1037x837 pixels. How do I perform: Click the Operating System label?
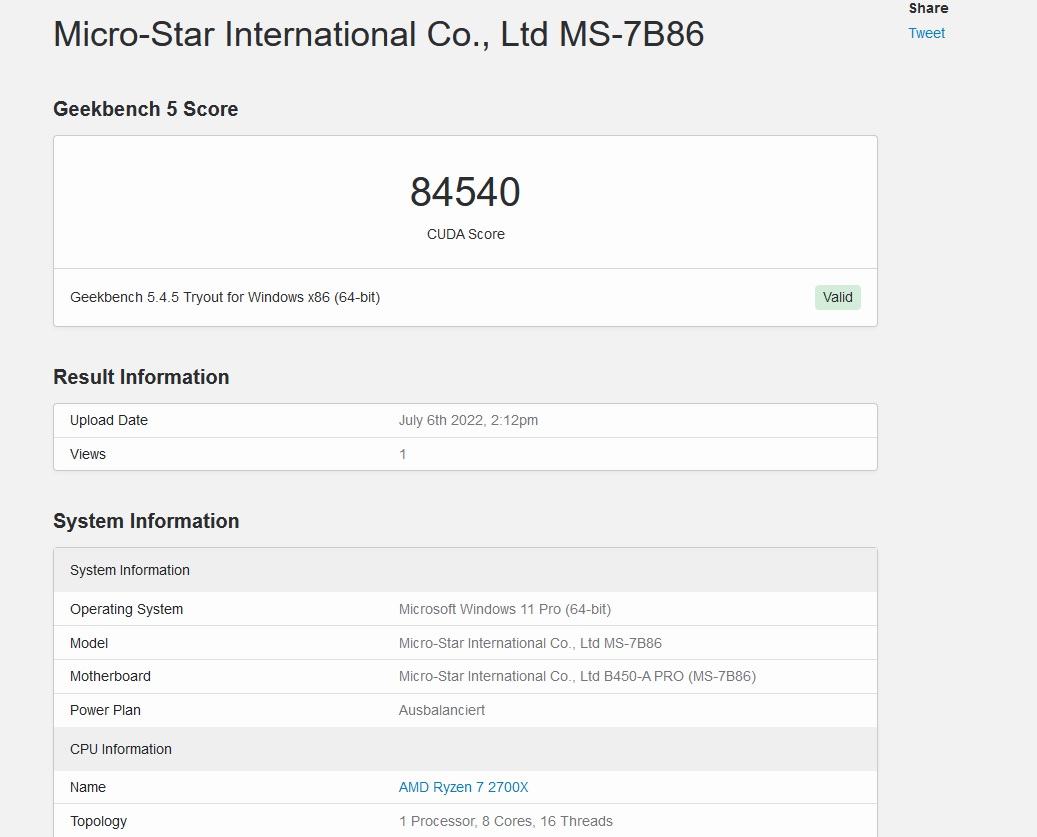pos(126,609)
